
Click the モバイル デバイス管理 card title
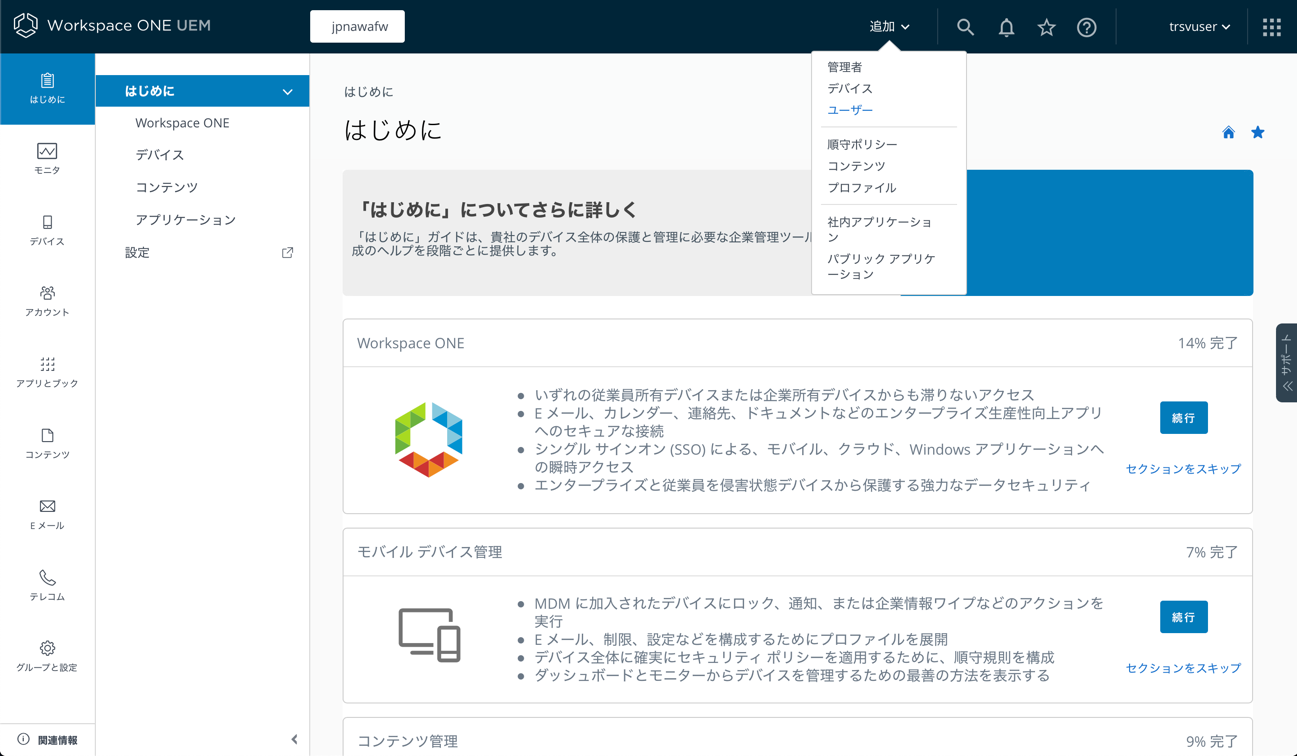pos(430,552)
